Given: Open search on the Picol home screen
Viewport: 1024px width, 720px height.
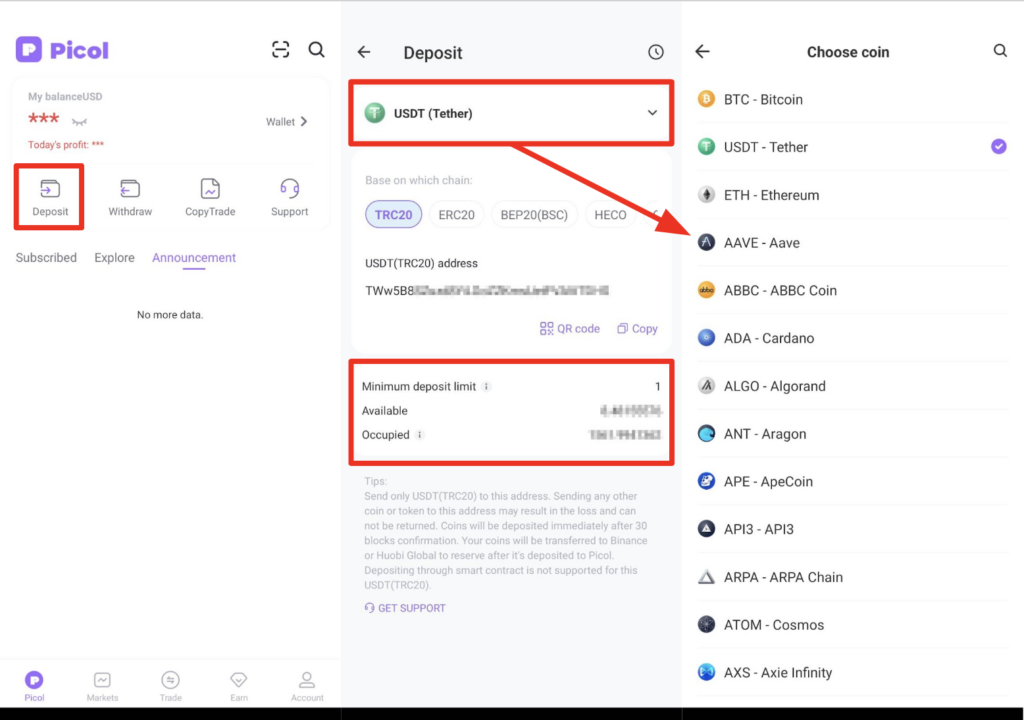Looking at the screenshot, I should click(x=317, y=50).
